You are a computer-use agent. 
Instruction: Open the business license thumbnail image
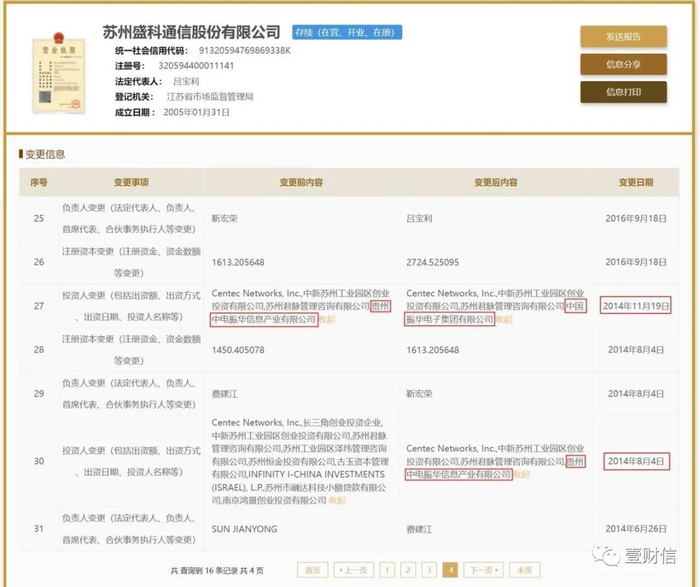tap(59, 73)
